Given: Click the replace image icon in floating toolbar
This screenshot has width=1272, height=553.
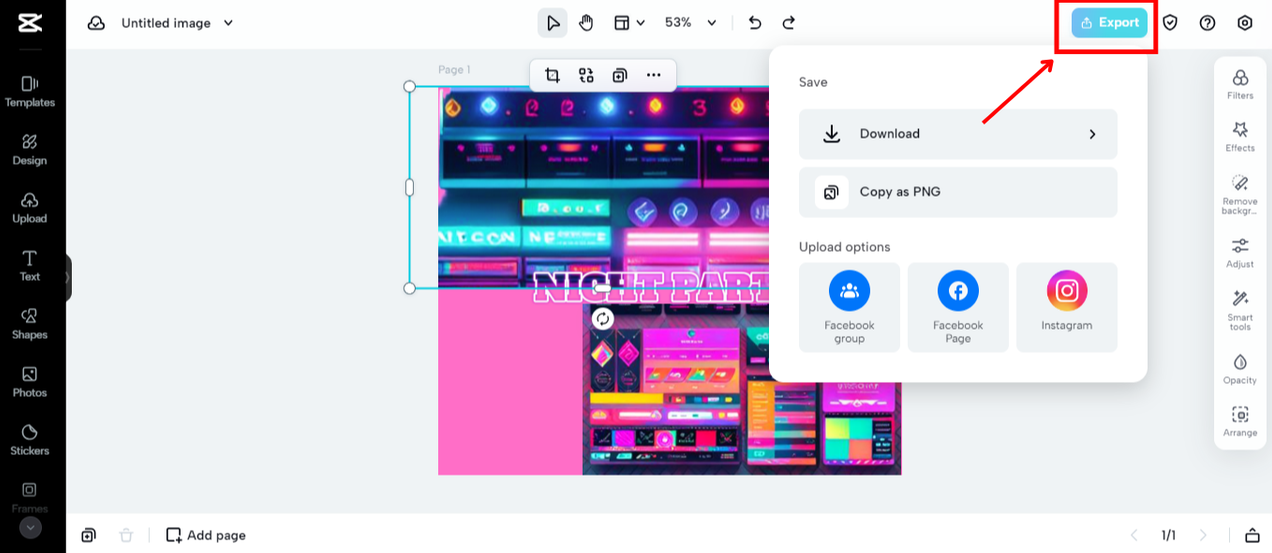Looking at the screenshot, I should (x=586, y=75).
